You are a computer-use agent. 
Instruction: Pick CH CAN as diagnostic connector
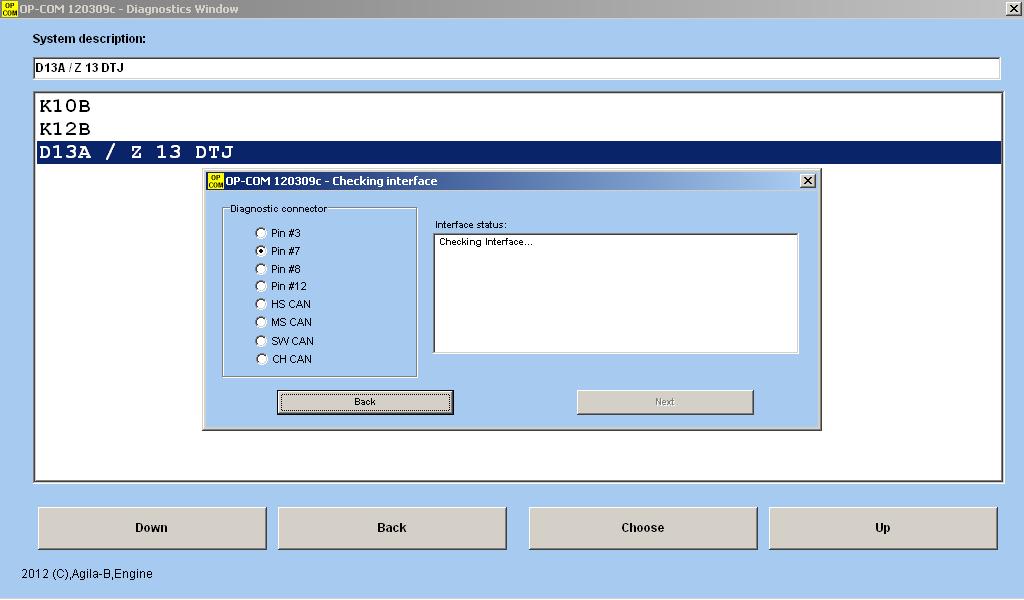[261, 359]
